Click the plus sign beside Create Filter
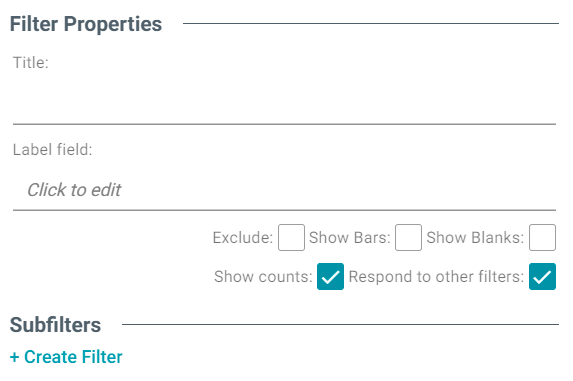The height and width of the screenshot is (381, 573). pyautogui.click(x=14, y=357)
